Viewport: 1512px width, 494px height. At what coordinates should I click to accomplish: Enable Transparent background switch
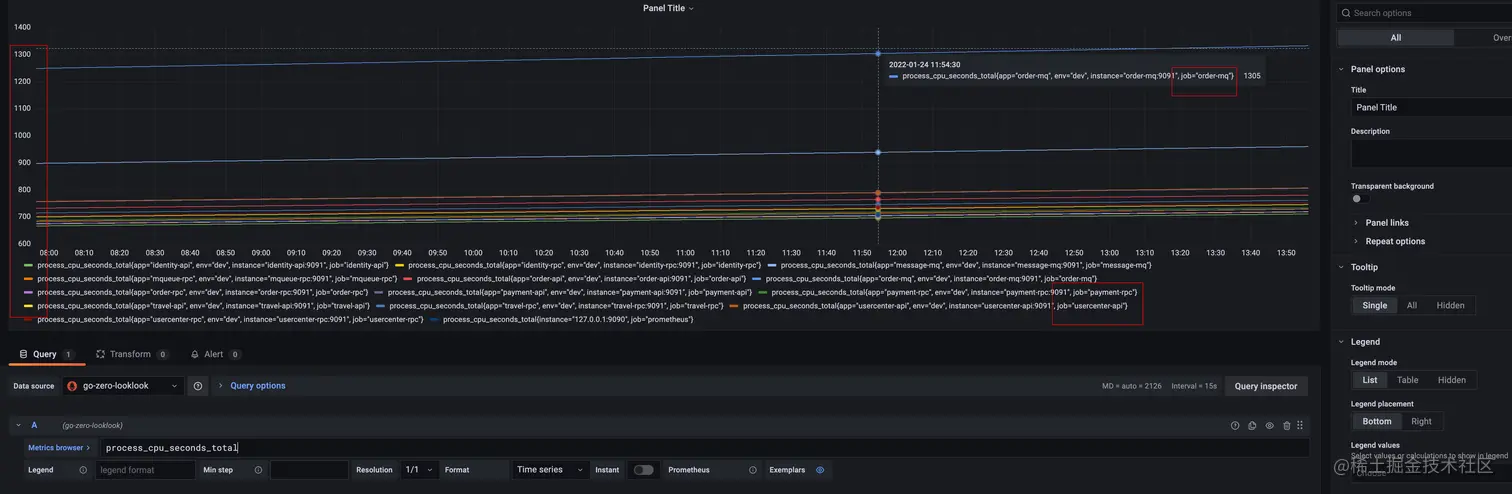[x=1360, y=199]
